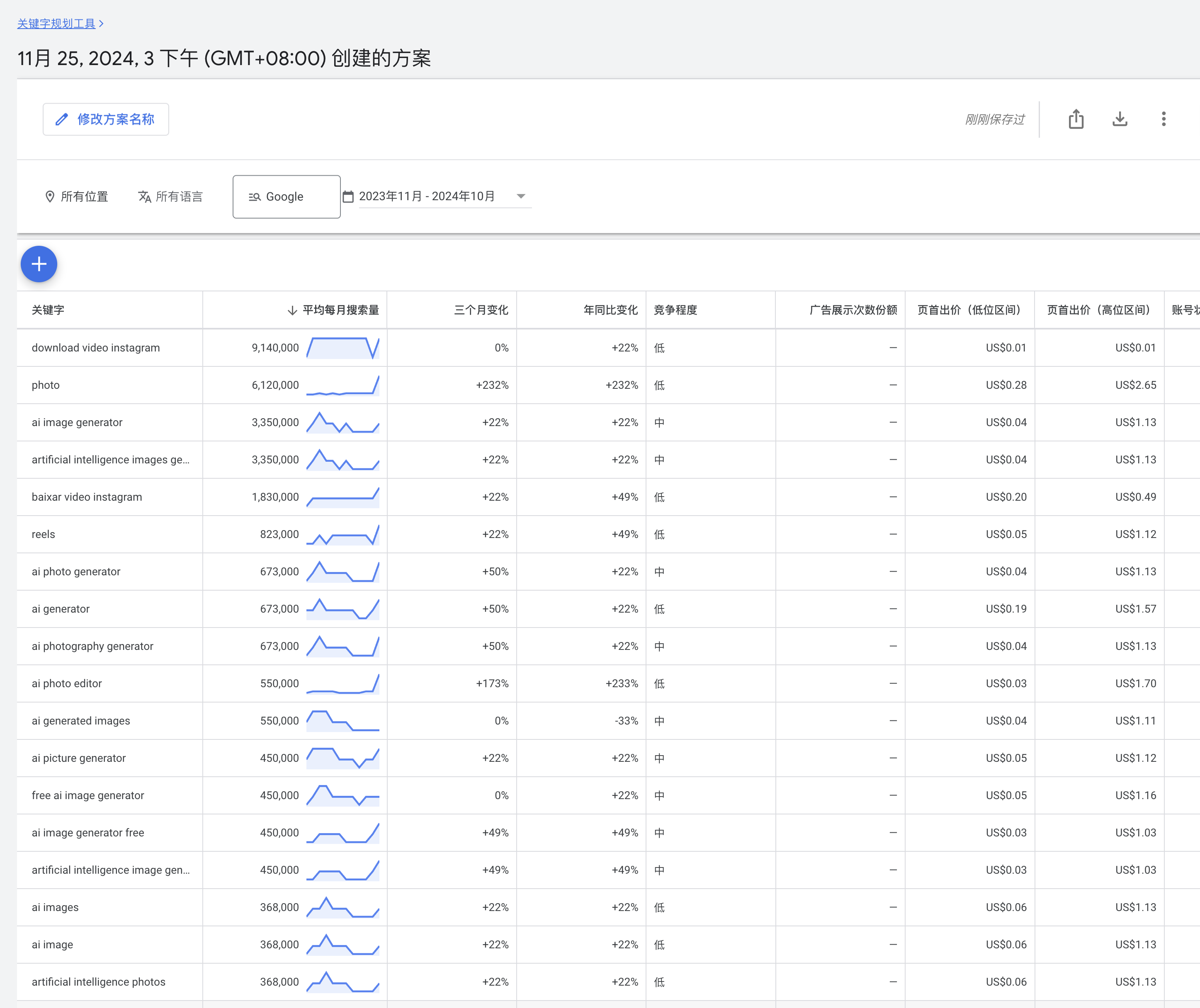Select the keyword 'ai image generator'
The height and width of the screenshot is (1008, 1200).
point(77,423)
